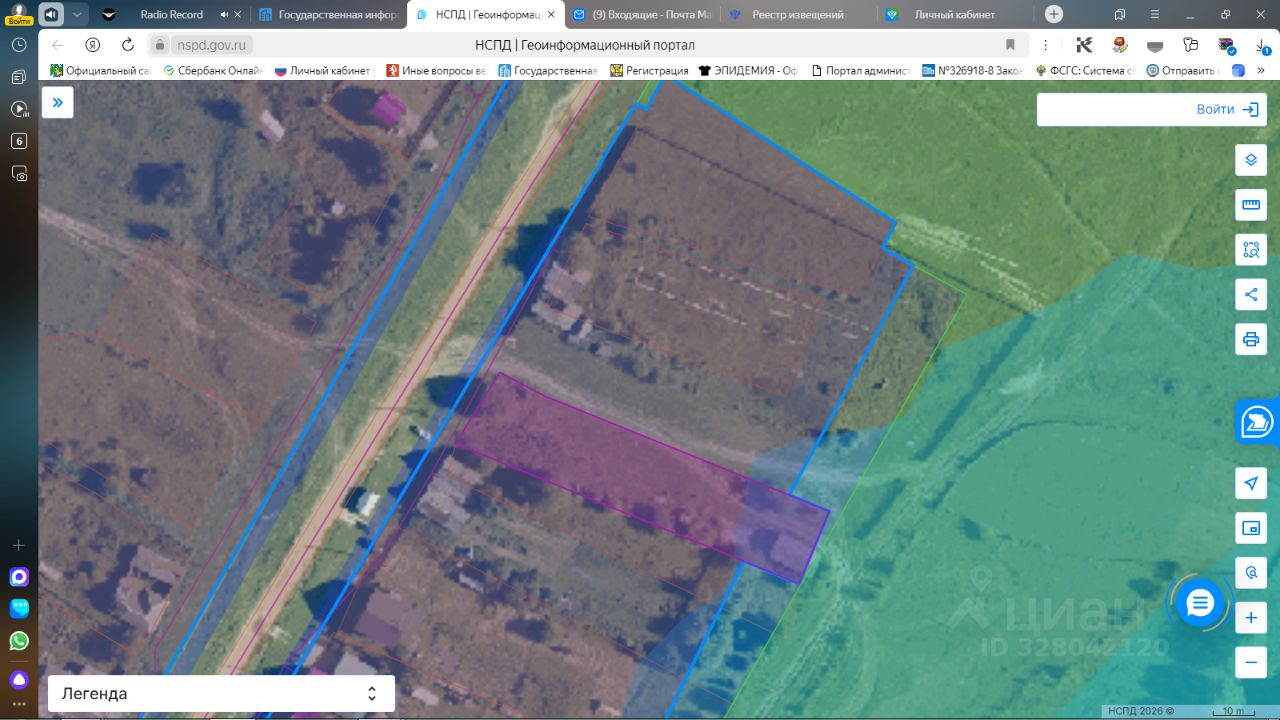
Task: Launch WhatsApp from the browser sidebar
Action: pyautogui.click(x=19, y=641)
